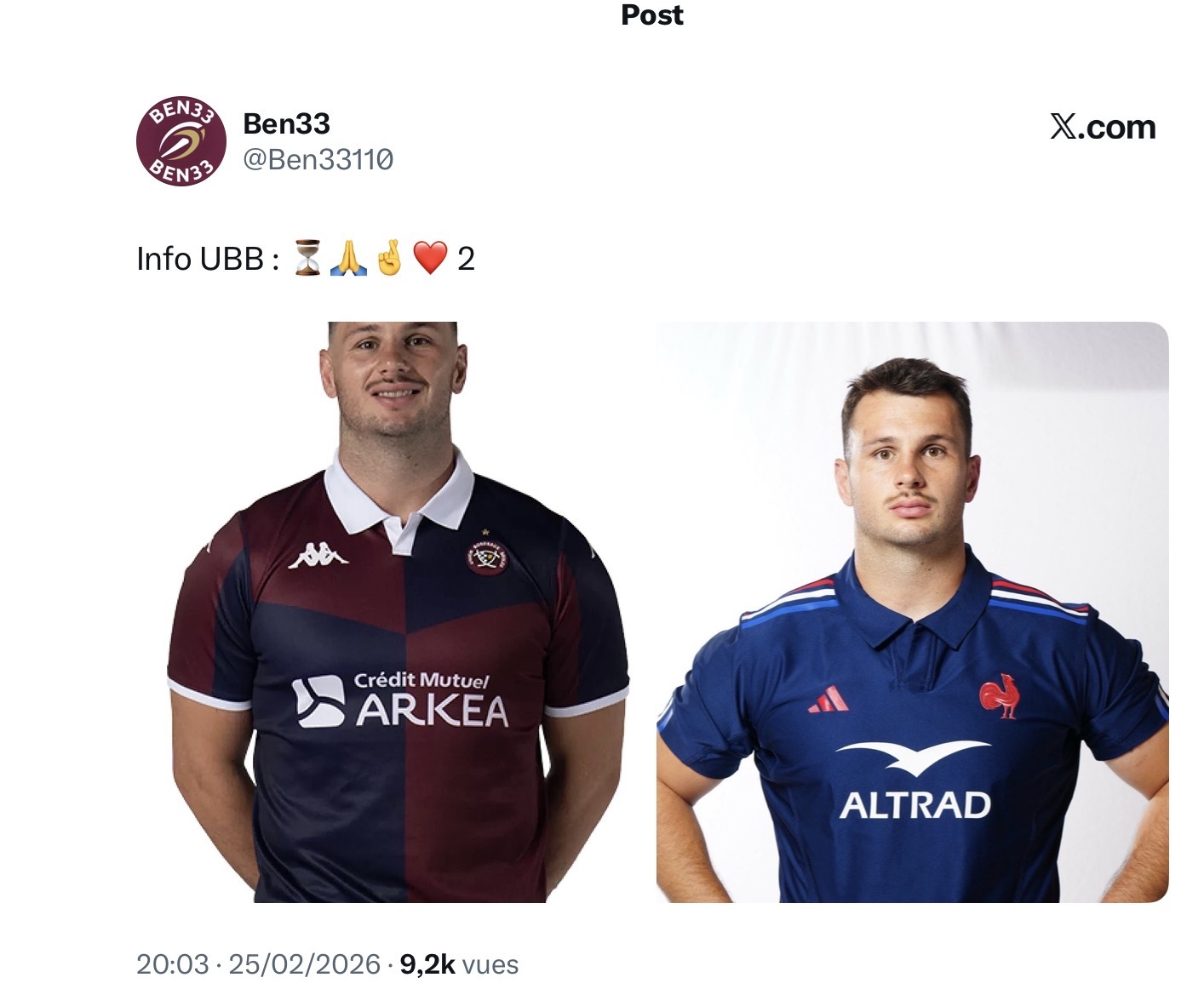Click the crossed fingers emoji
This screenshot has height=1006, width=1204.
389,258
